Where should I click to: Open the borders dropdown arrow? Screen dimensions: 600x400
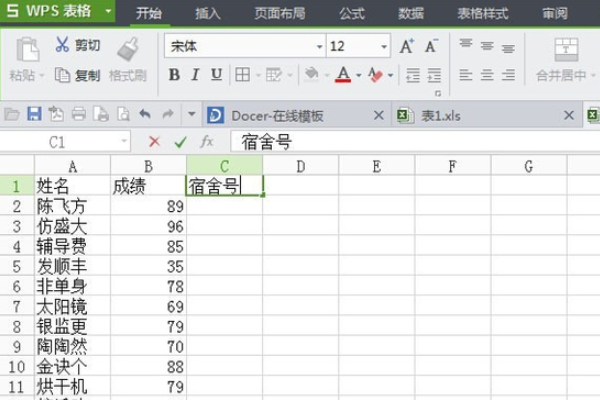pyautogui.click(x=258, y=75)
